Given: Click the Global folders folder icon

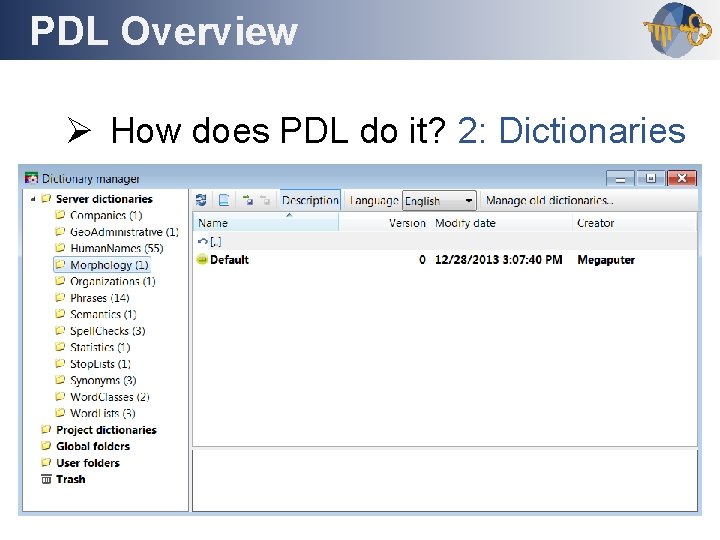Looking at the screenshot, I should coord(46,446).
